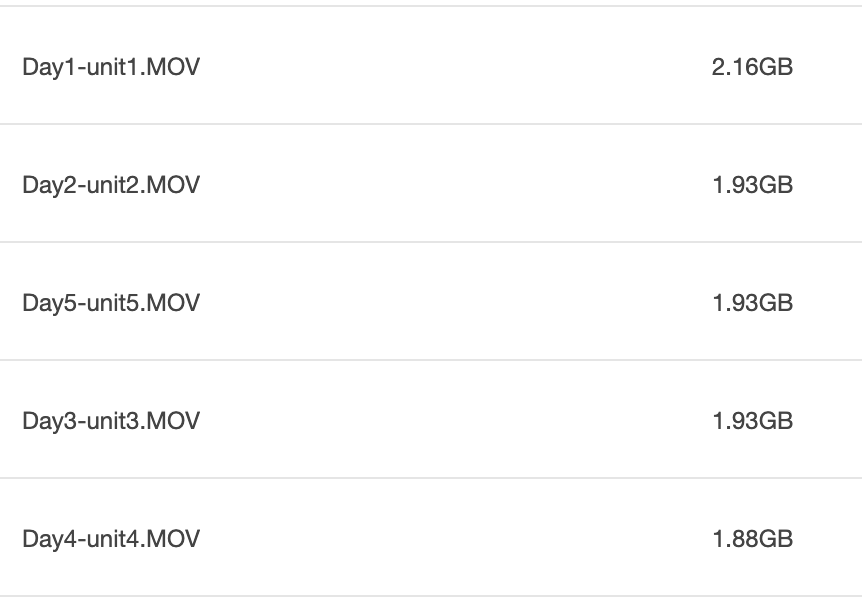Open the Day1-unit1.MOV file

coord(111,68)
